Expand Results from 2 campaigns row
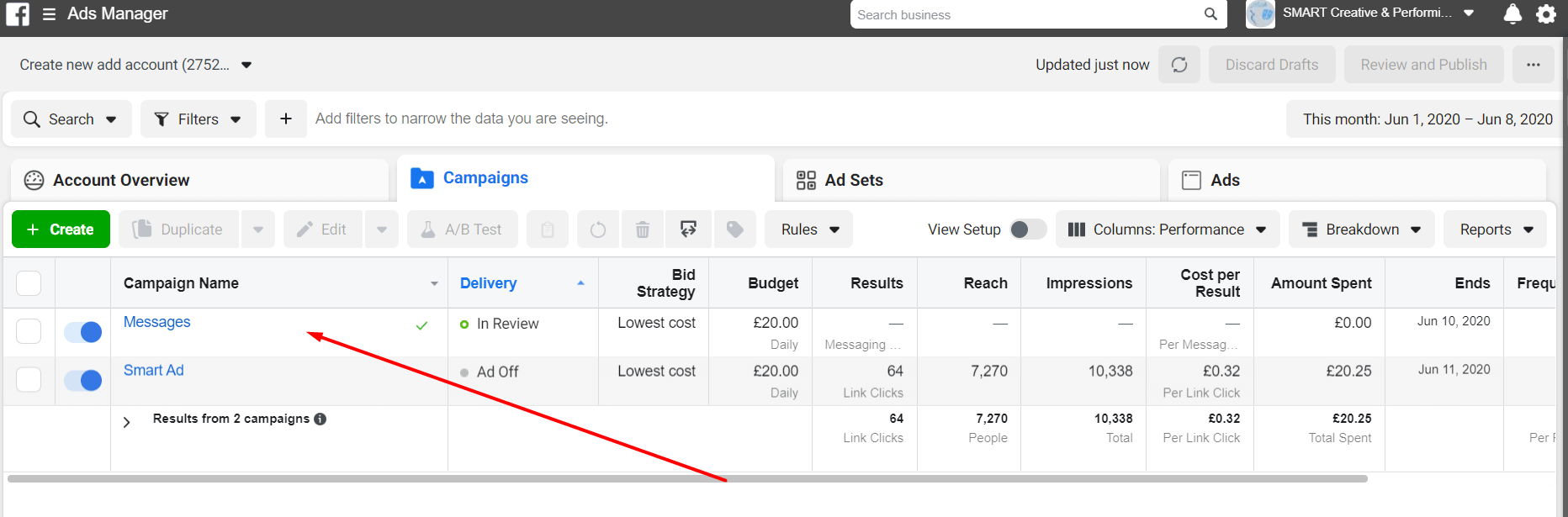The height and width of the screenshot is (517, 1568). tap(127, 422)
